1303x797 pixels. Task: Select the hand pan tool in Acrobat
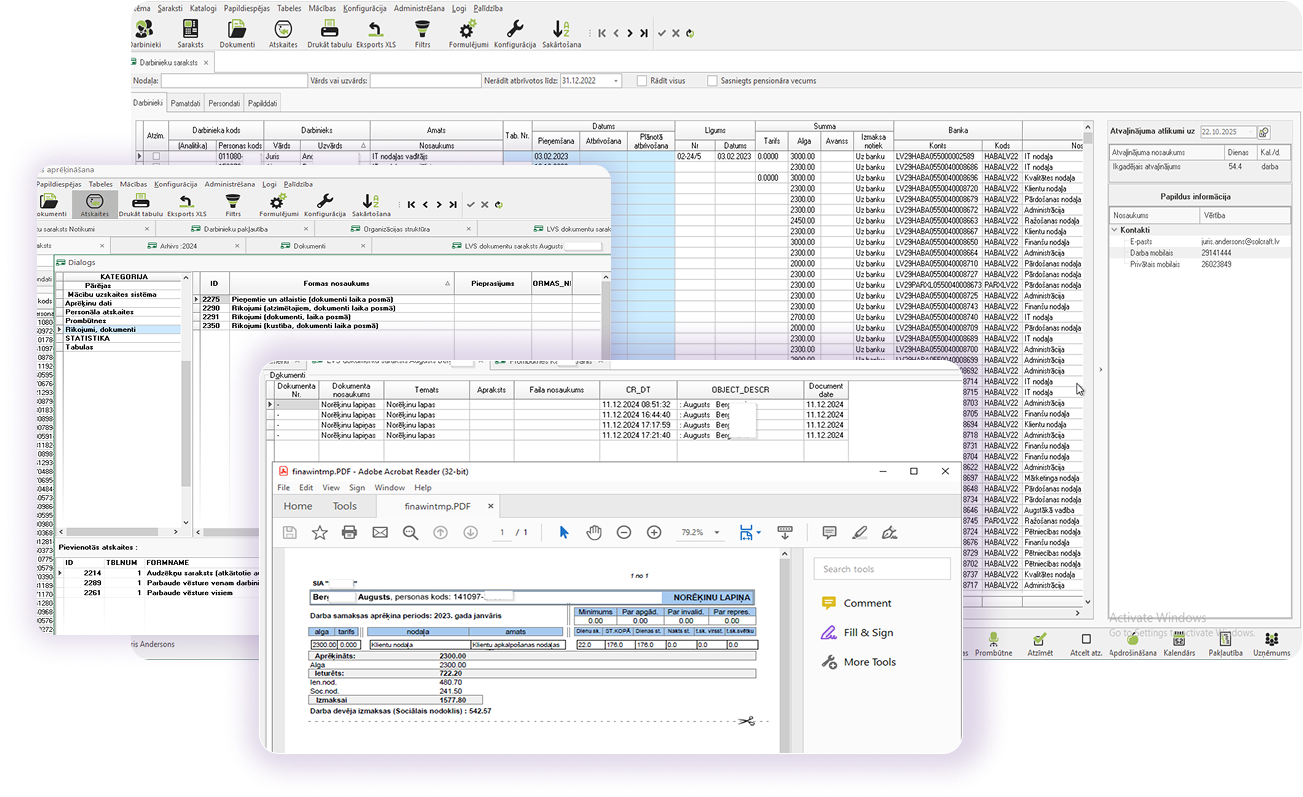coord(594,532)
